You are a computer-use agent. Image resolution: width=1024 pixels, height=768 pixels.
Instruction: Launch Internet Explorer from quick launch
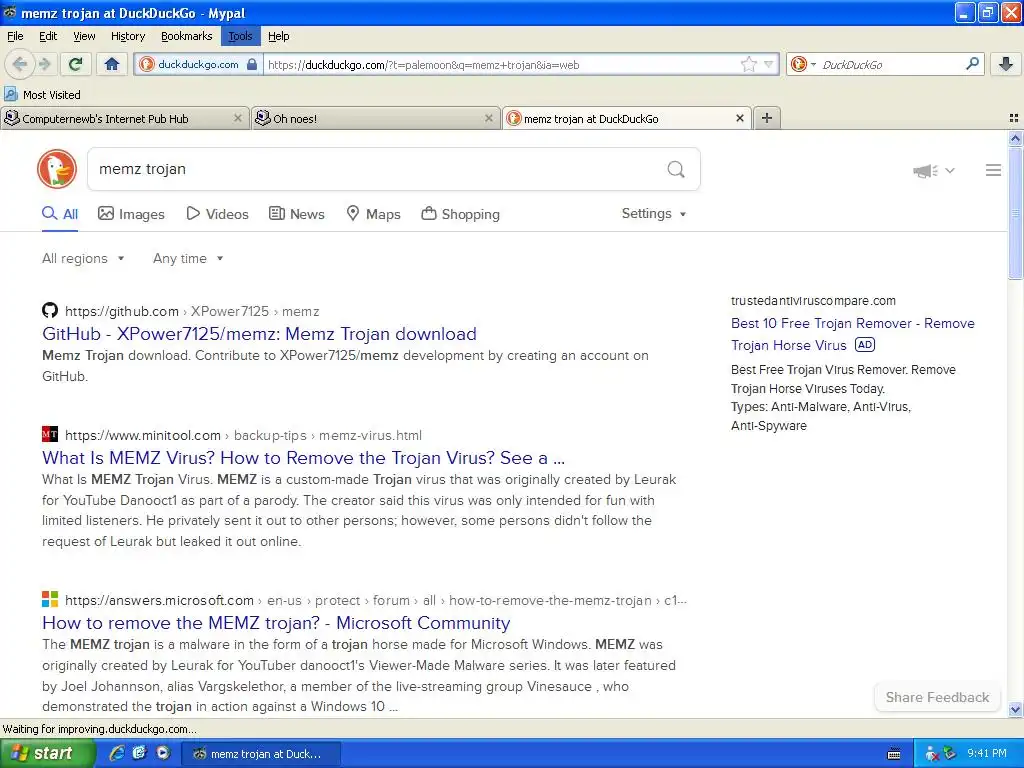coord(117,753)
